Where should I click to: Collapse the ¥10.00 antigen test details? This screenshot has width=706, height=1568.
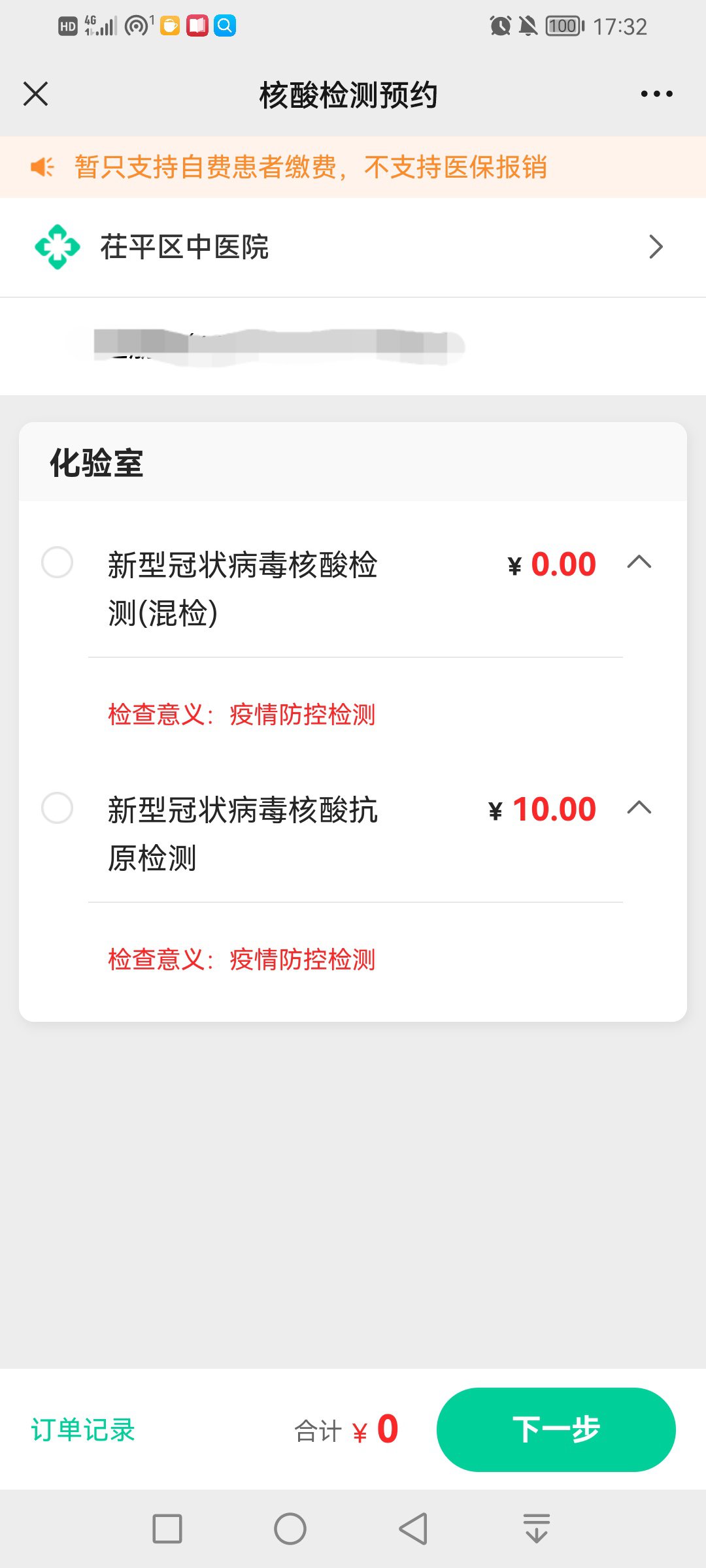click(639, 808)
